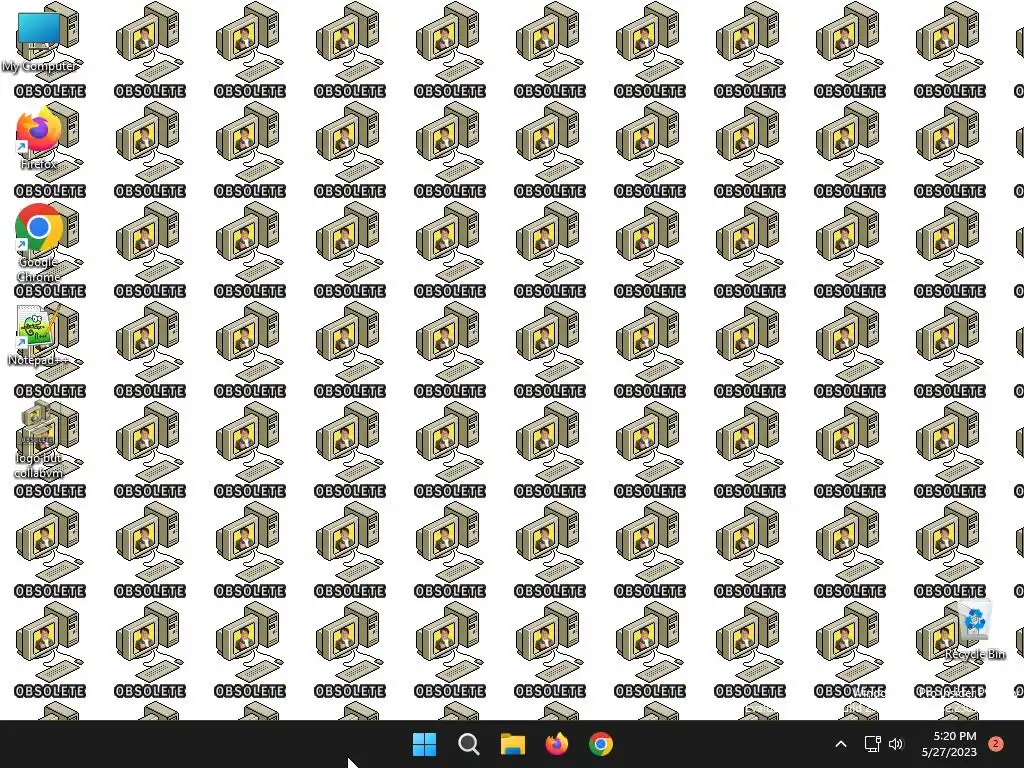1024x768 pixels.
Task: Open File Explorer from the taskbar
Action: point(513,744)
